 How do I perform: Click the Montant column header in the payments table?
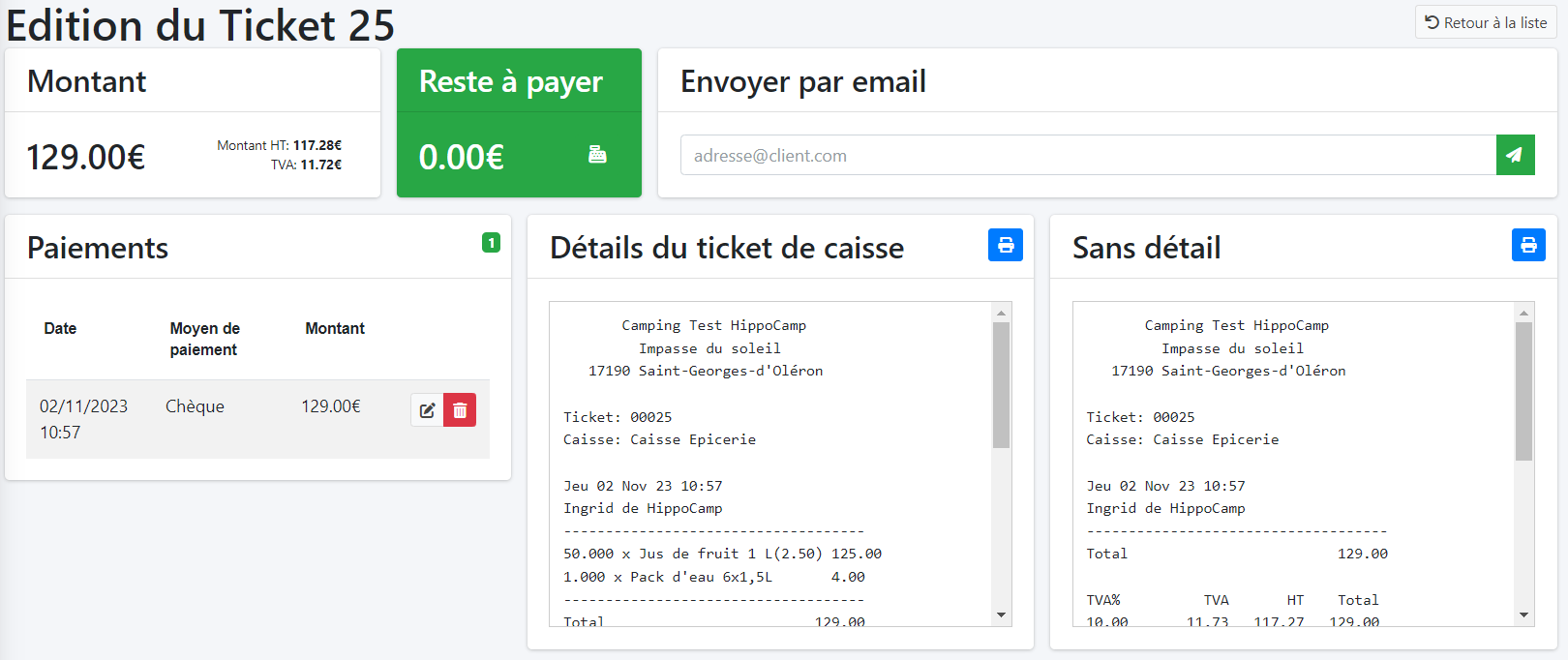click(335, 329)
